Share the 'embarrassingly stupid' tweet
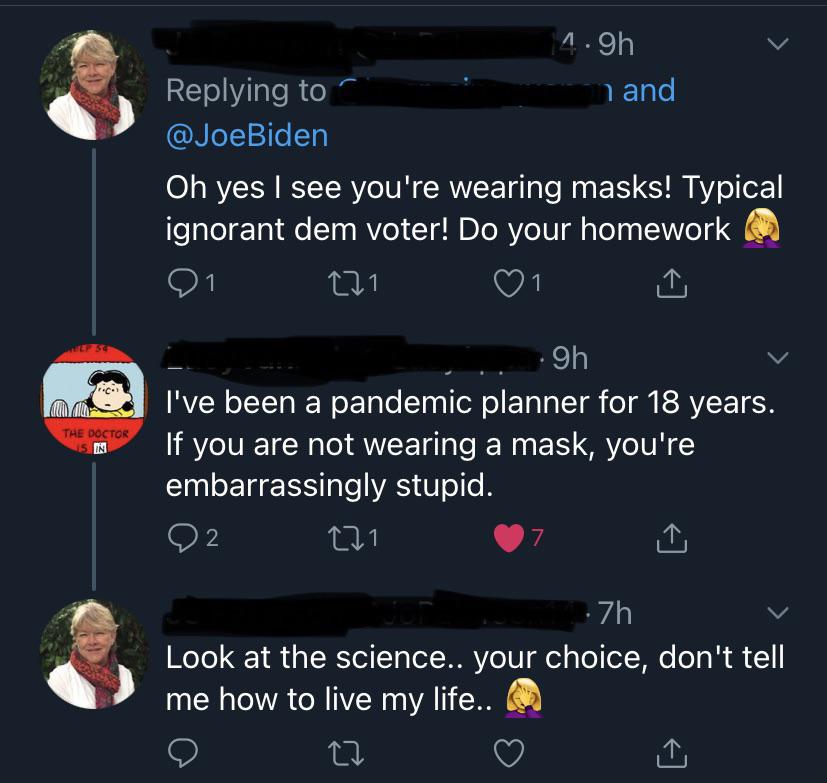 tap(669, 539)
